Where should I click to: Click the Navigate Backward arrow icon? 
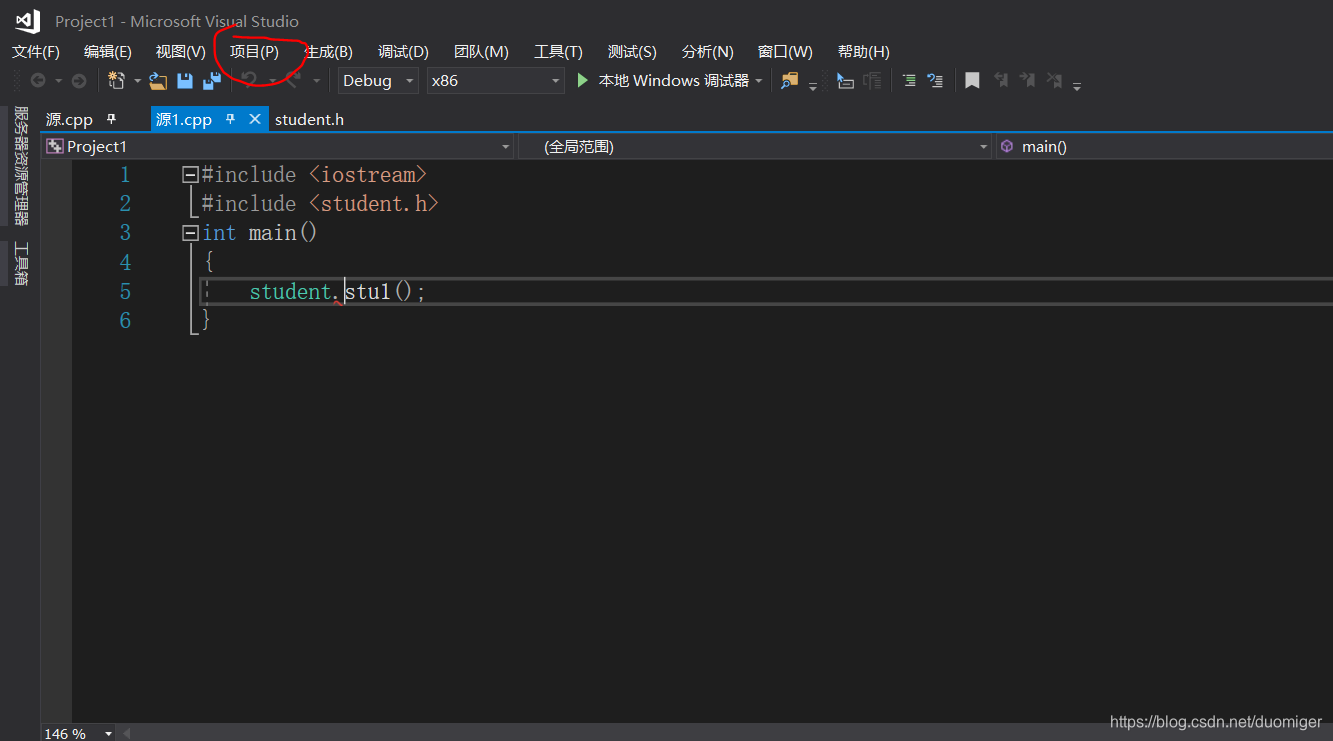[38, 81]
